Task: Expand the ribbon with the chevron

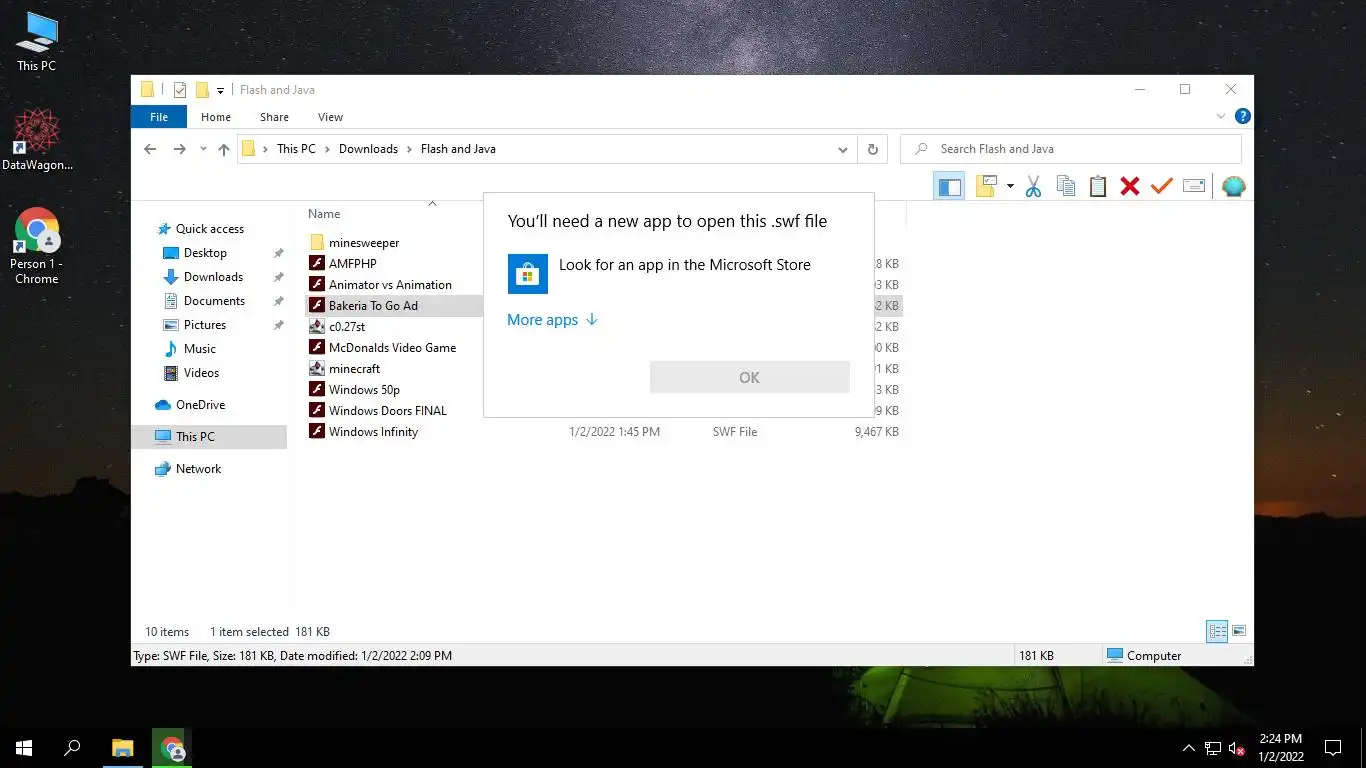Action: coord(1221,117)
